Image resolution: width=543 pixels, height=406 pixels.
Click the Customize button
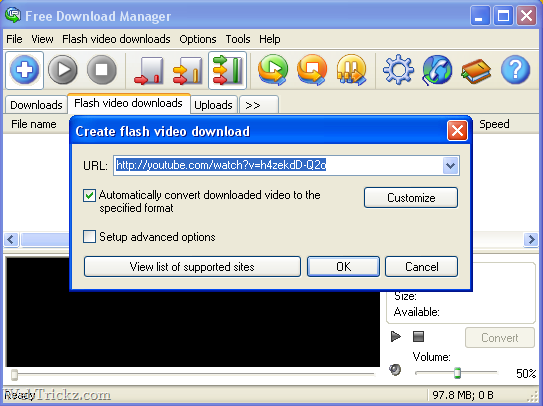tap(411, 197)
